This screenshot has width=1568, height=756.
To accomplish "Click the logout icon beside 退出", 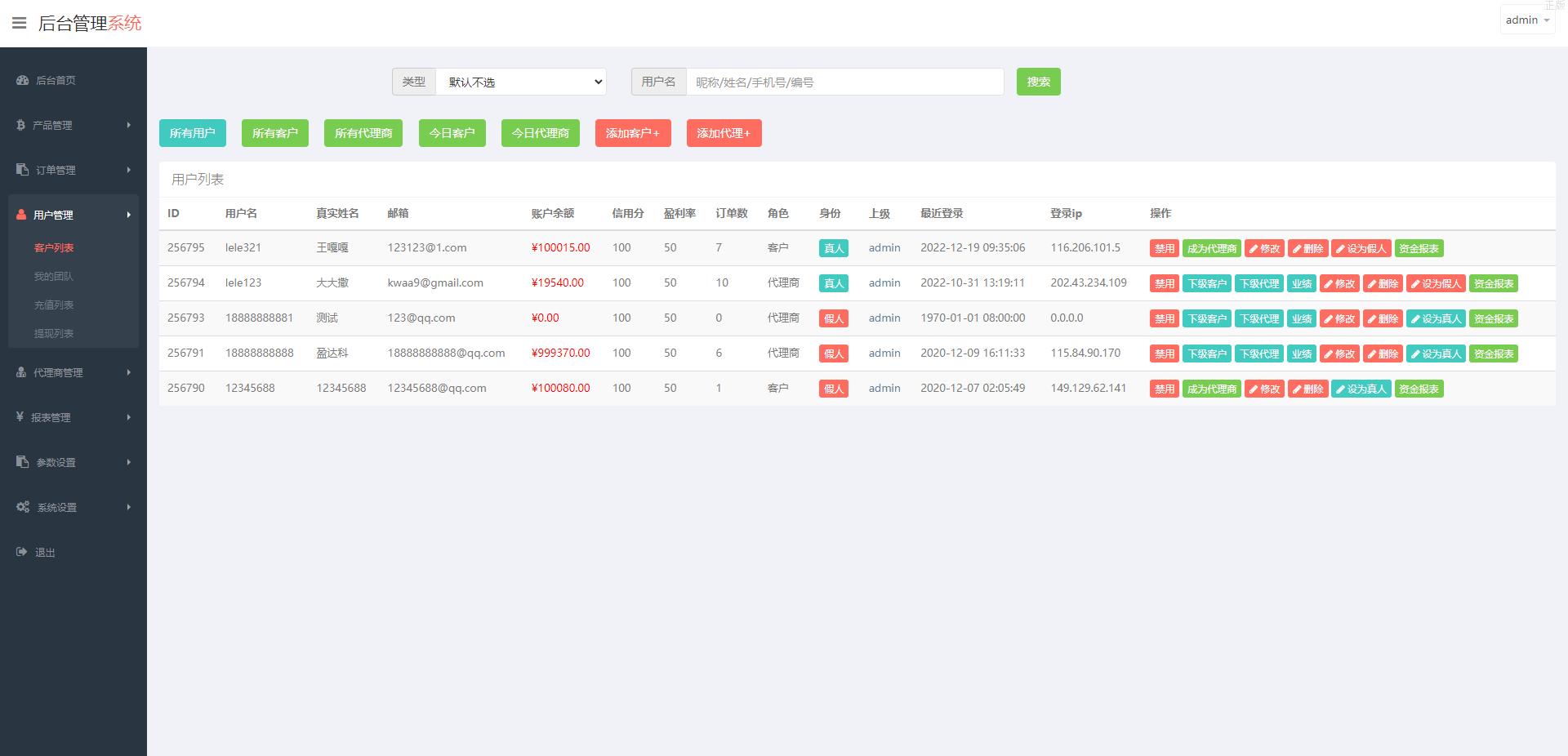I will (x=22, y=552).
